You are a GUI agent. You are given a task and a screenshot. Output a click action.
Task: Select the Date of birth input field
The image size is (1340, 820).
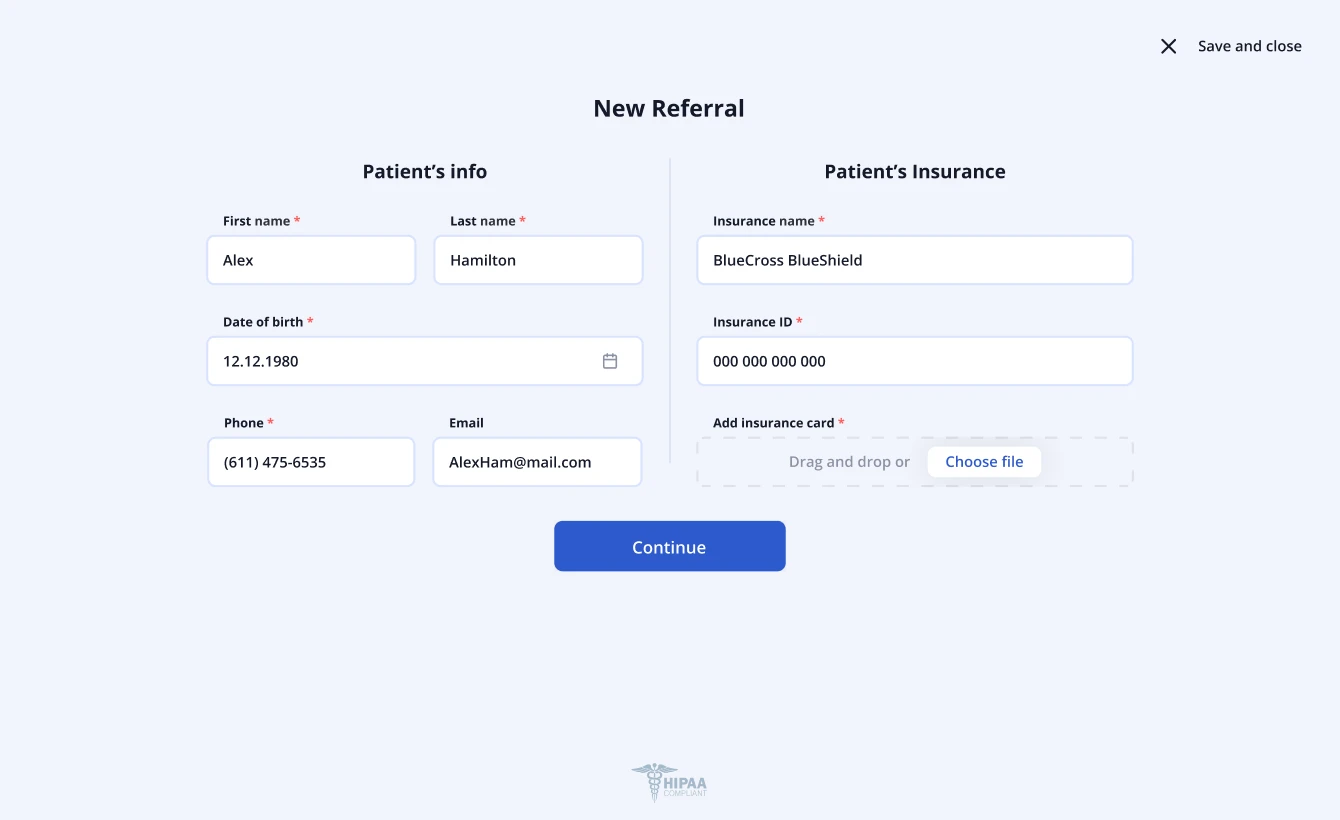[x=400, y=361]
